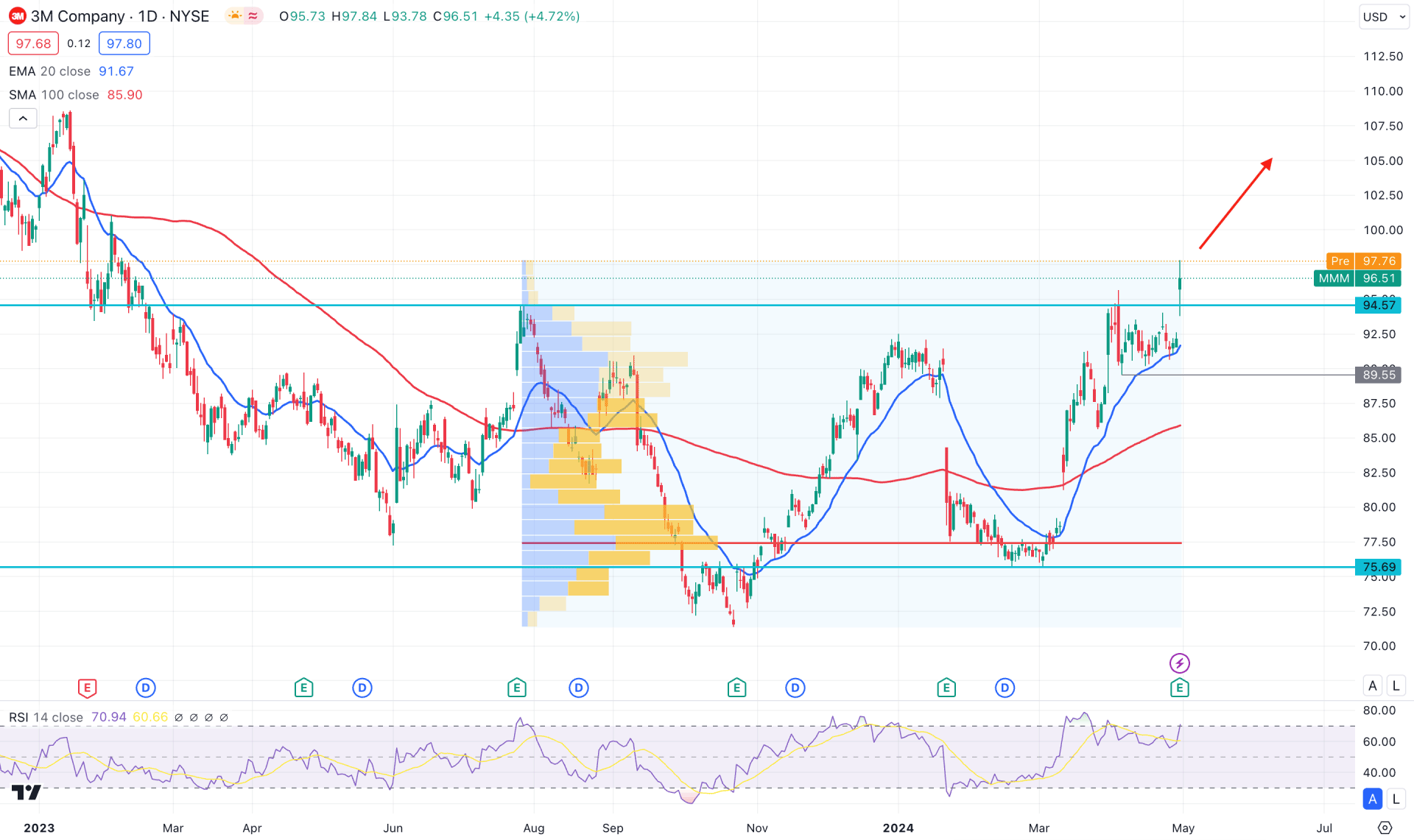The width and height of the screenshot is (1414, 840).
Task: Click the high value H97.84
Action: (354, 16)
